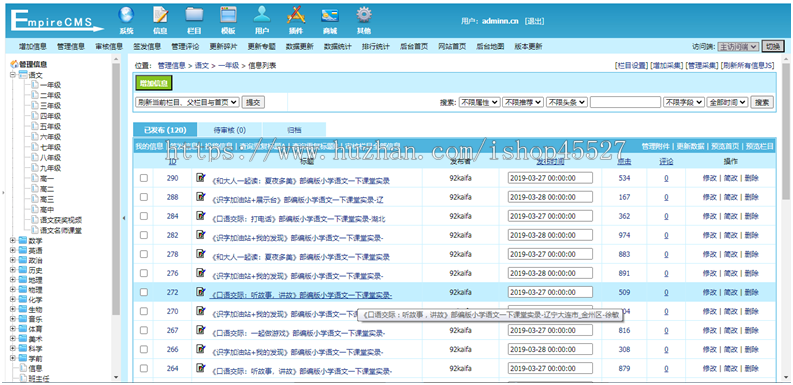The image size is (793, 385).
Task: Click the edit icon in row ID 278
Action: [x=201, y=254]
